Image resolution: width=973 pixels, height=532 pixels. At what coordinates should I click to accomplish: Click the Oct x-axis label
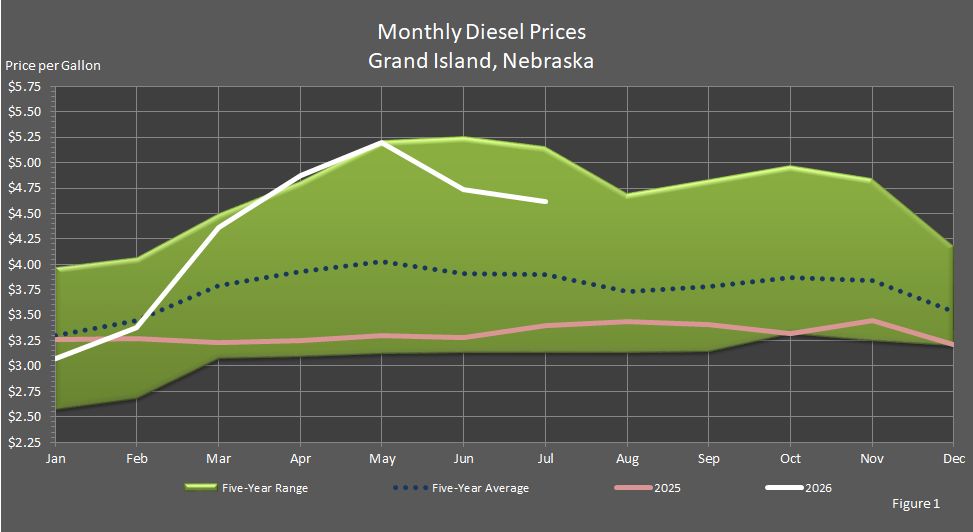791,459
